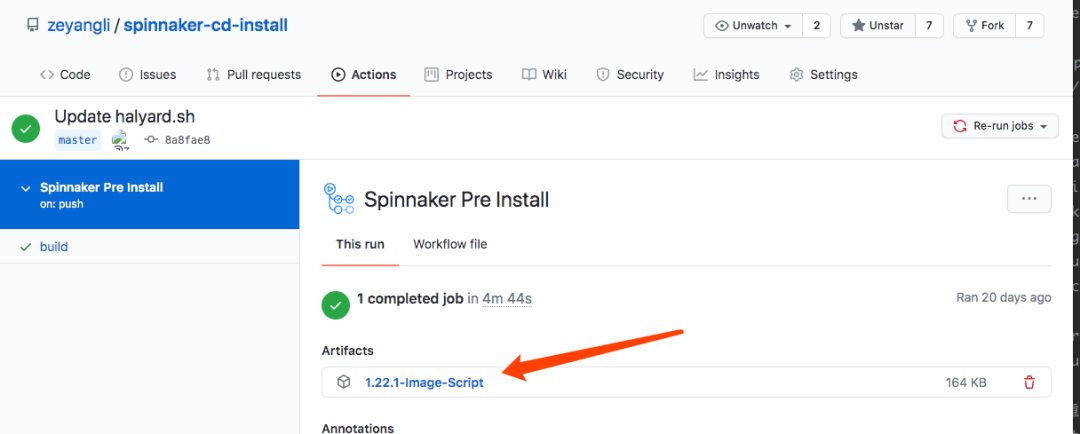Click the green completed job status icon
1080x434 pixels.
(336, 304)
